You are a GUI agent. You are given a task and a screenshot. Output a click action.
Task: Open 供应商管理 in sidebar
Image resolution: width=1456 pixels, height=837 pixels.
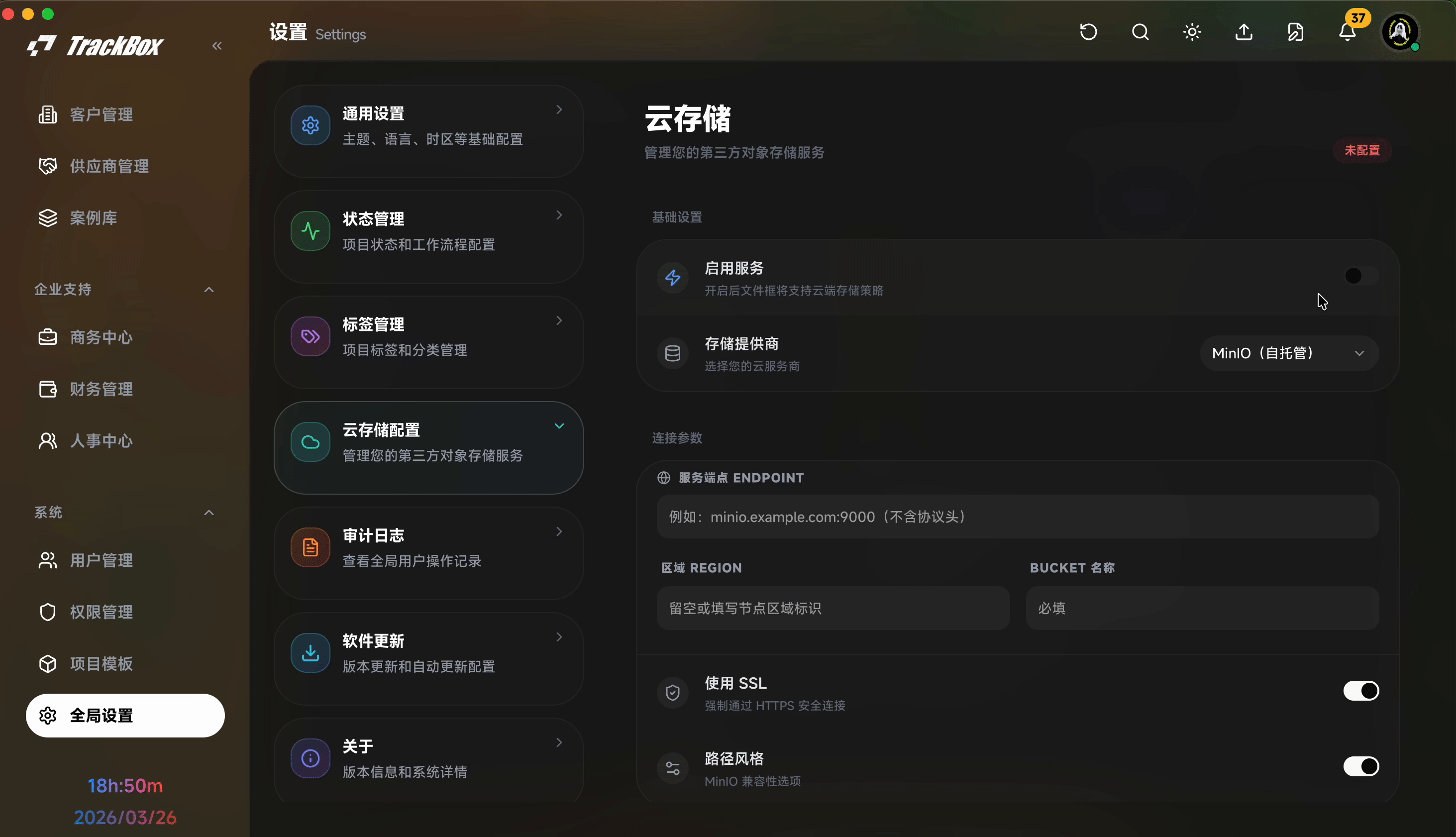tap(125, 166)
